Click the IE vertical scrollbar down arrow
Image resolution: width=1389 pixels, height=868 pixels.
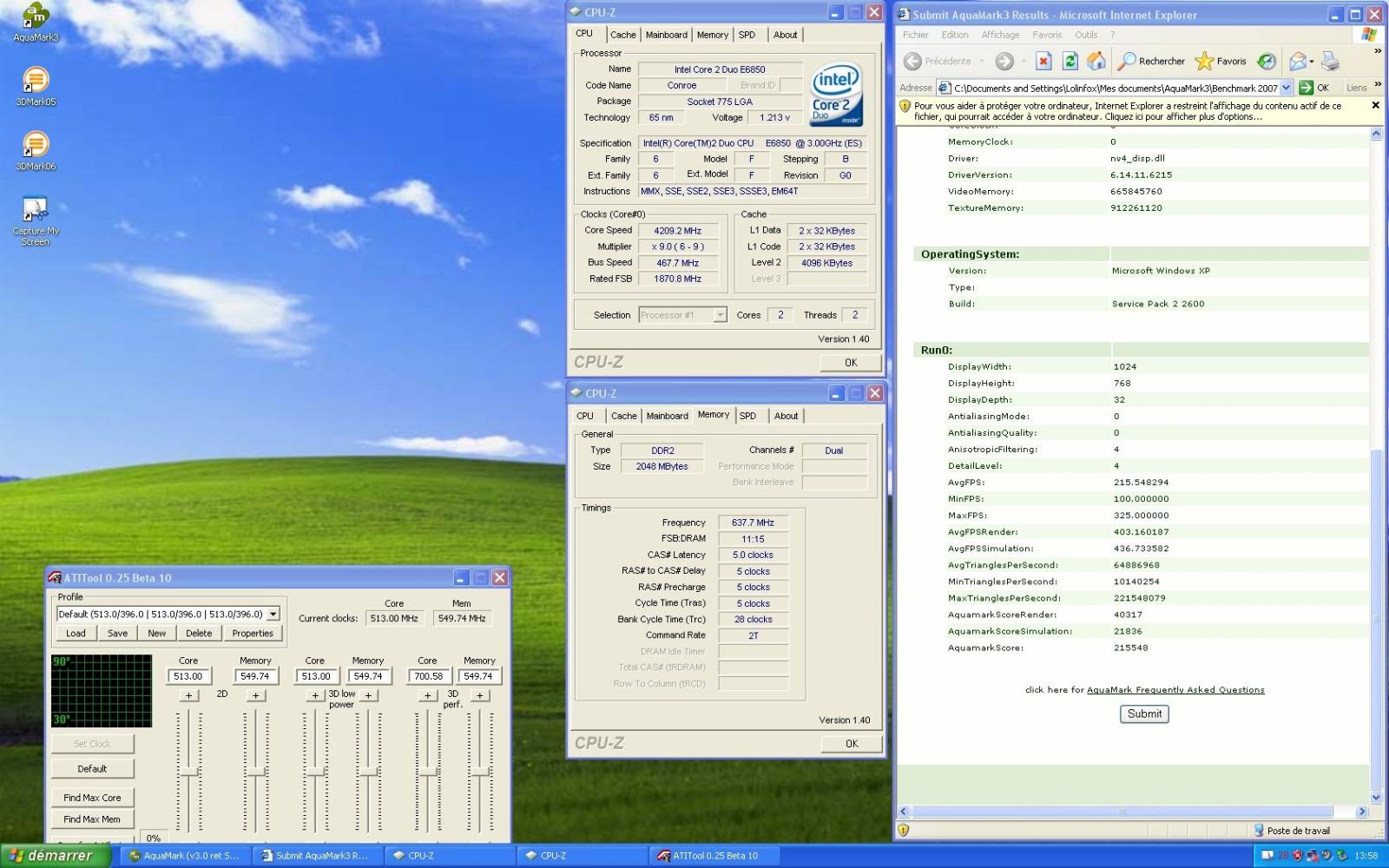[1376, 798]
